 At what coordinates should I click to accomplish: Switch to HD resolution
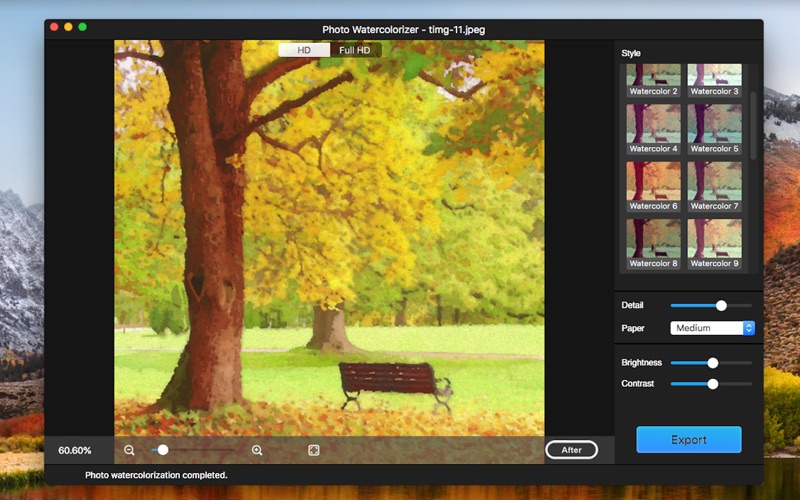tap(304, 50)
